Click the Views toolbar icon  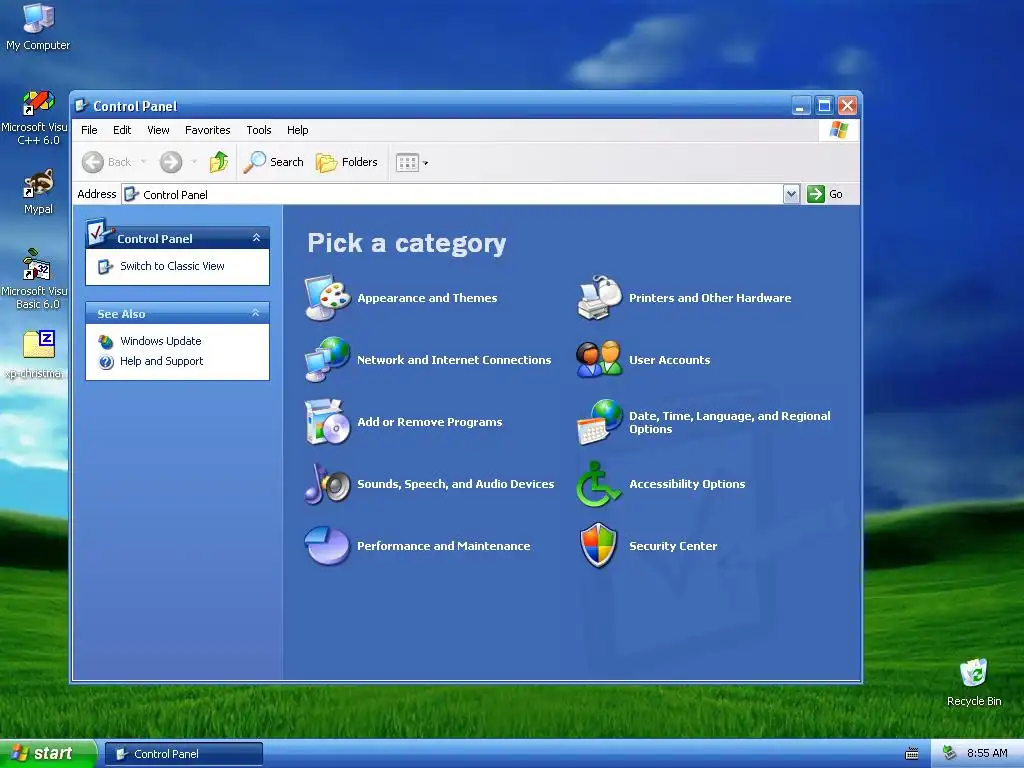(x=407, y=163)
